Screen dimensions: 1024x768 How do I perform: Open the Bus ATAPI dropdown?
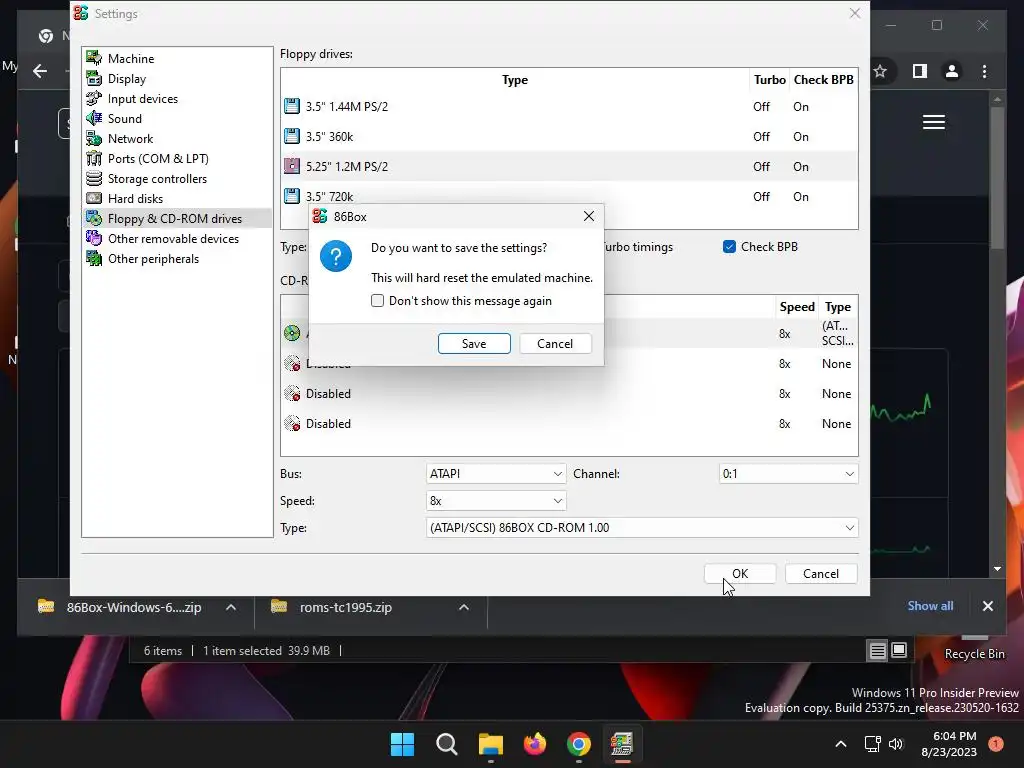(x=496, y=474)
